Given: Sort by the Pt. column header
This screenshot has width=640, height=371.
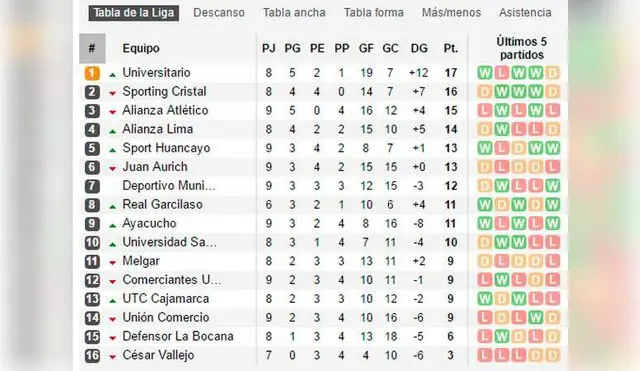Looking at the screenshot, I should point(450,48).
